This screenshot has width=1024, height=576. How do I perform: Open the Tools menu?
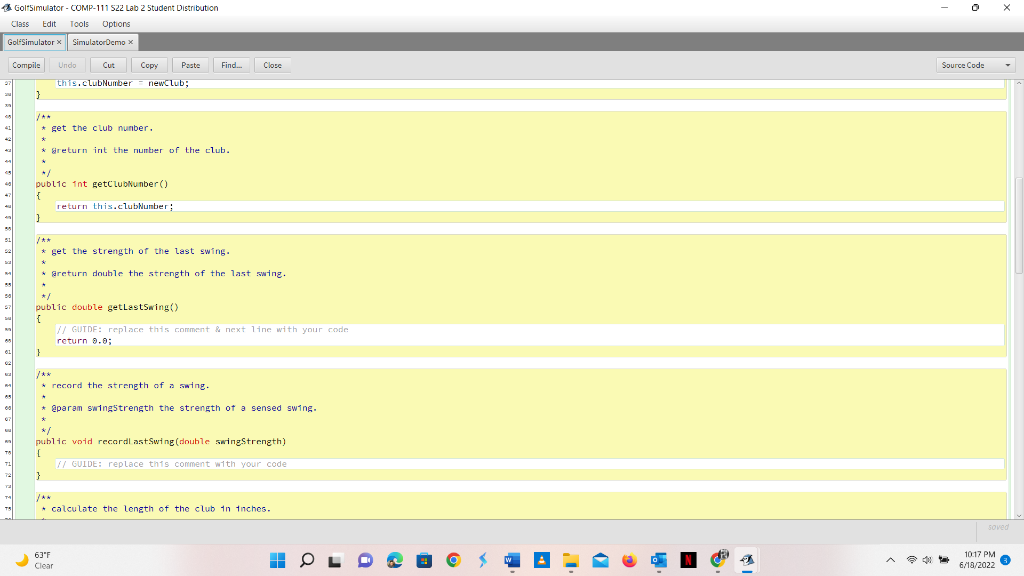[79, 24]
